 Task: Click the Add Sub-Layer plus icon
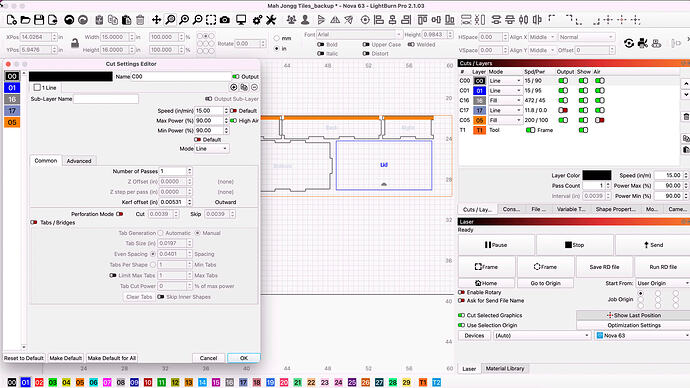tap(234, 88)
